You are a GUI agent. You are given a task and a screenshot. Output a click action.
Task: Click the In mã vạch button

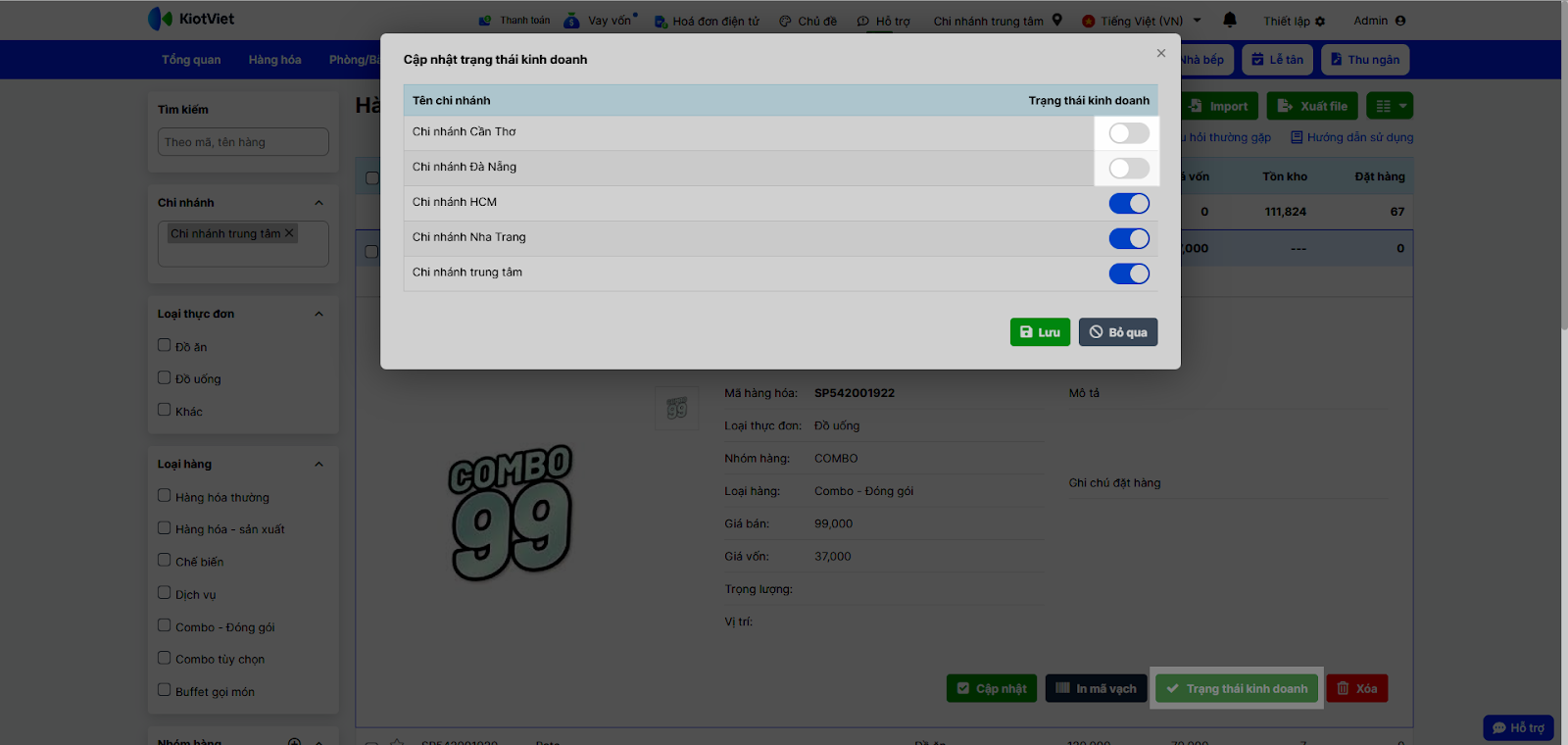(x=1096, y=688)
